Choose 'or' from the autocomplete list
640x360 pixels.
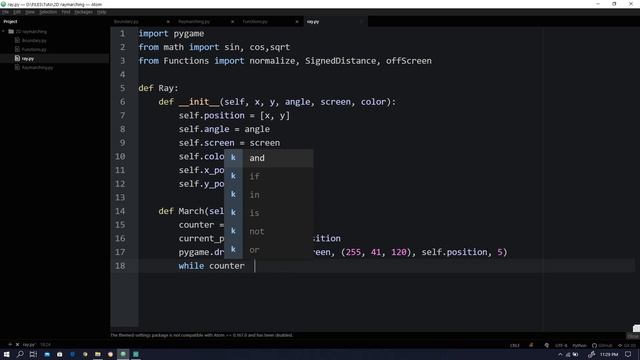(x=269, y=249)
